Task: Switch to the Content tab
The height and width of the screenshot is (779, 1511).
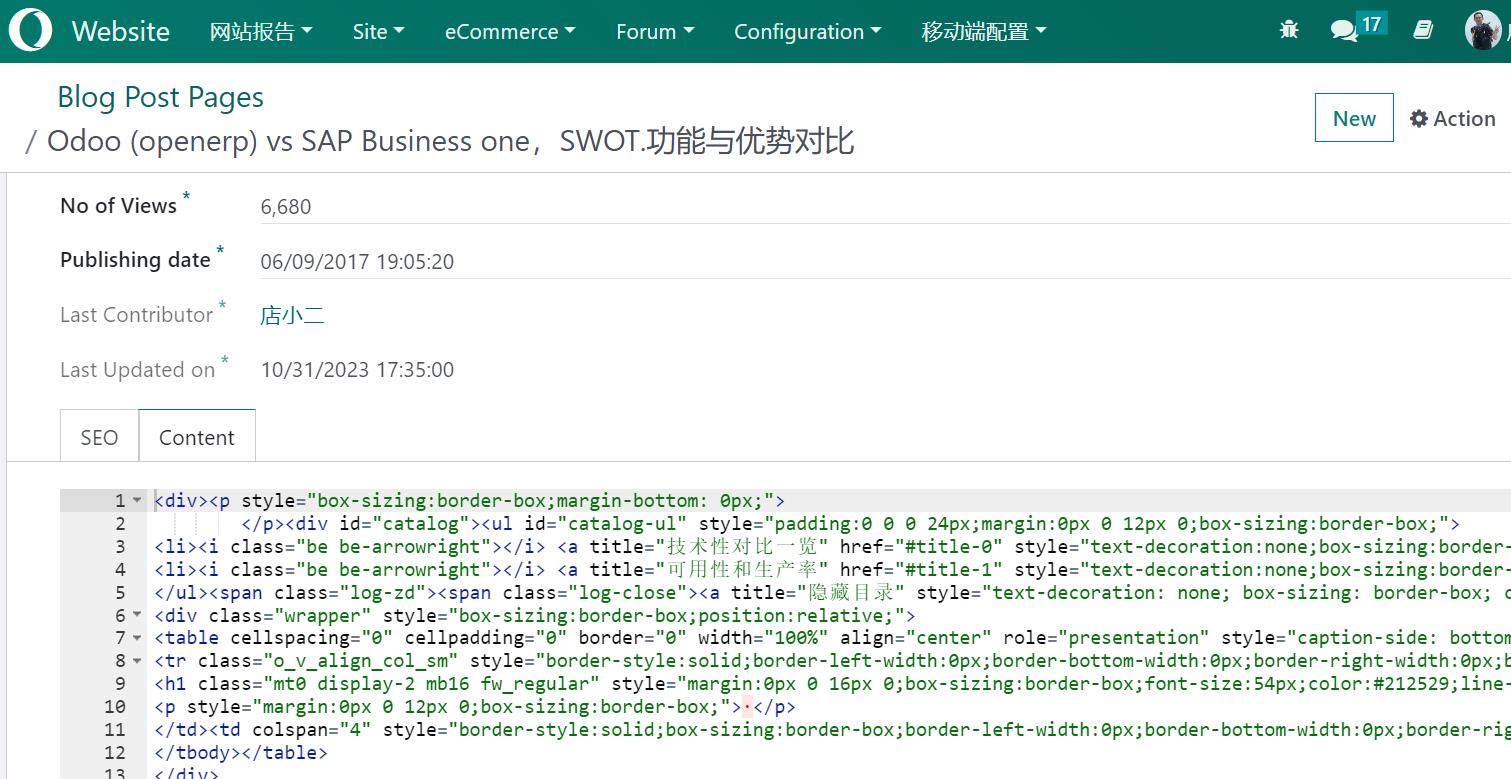Action: point(197,437)
